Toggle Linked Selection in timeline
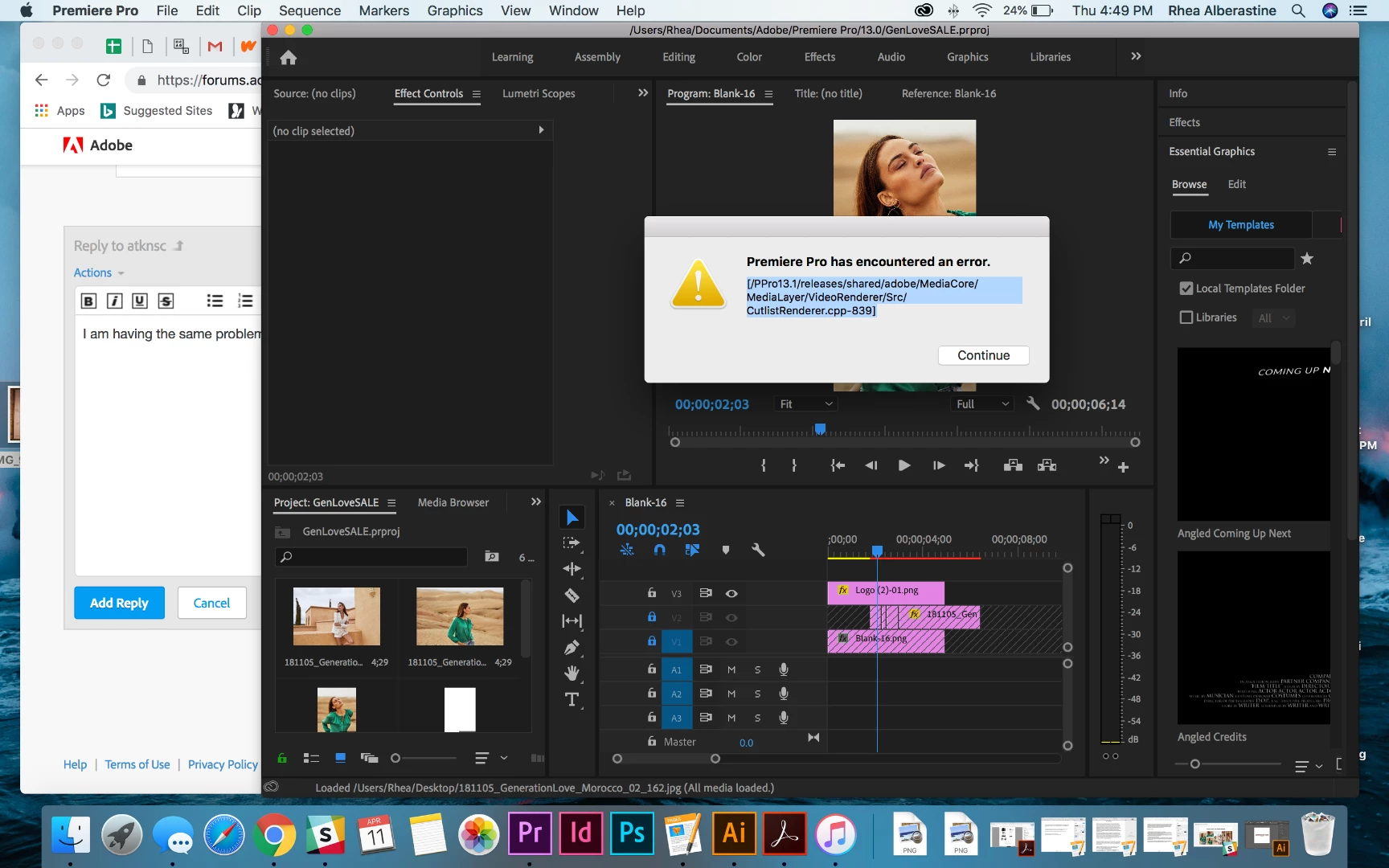Image resolution: width=1389 pixels, height=868 pixels. (x=692, y=550)
